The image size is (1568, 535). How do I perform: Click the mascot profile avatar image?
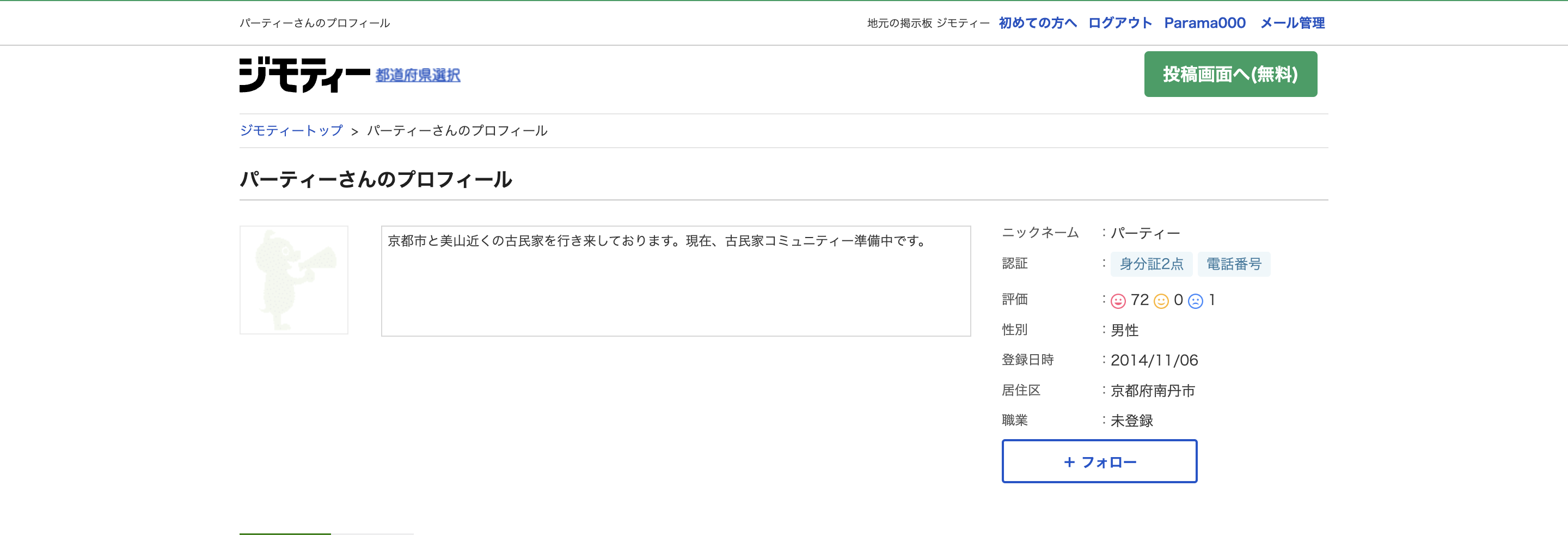294,280
